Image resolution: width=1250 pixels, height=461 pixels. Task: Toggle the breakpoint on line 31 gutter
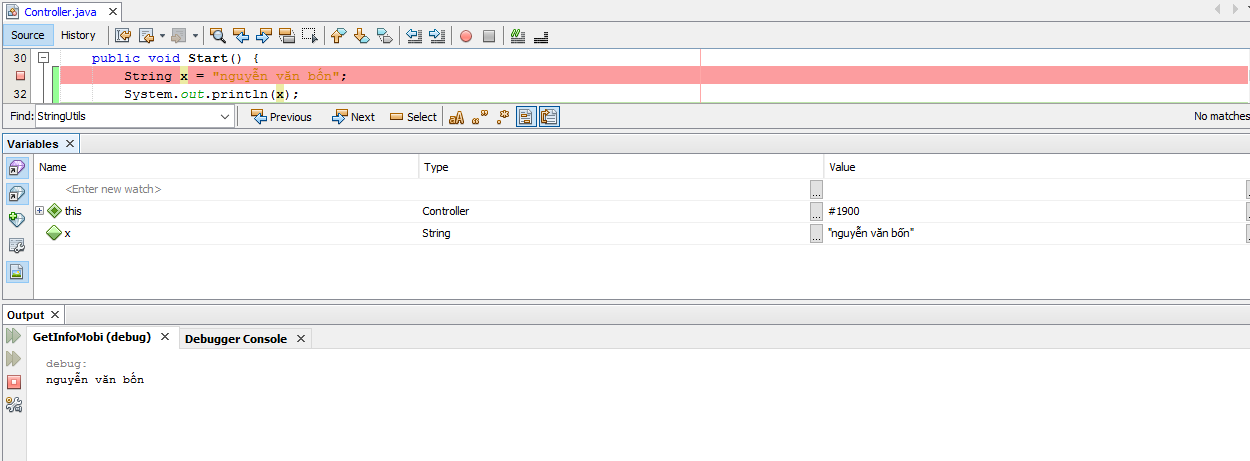point(19,76)
